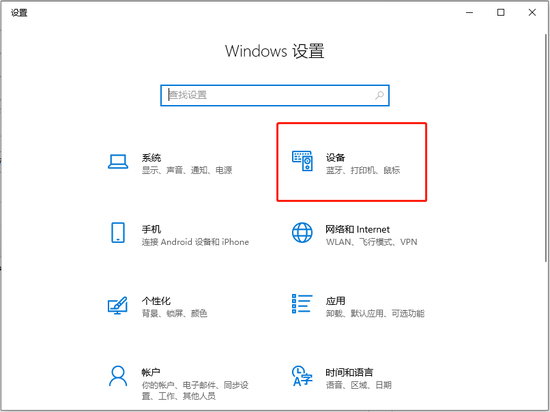The width and height of the screenshot is (550, 412).
Task: Open the 网络和 Internet globe icon
Action: pos(302,232)
